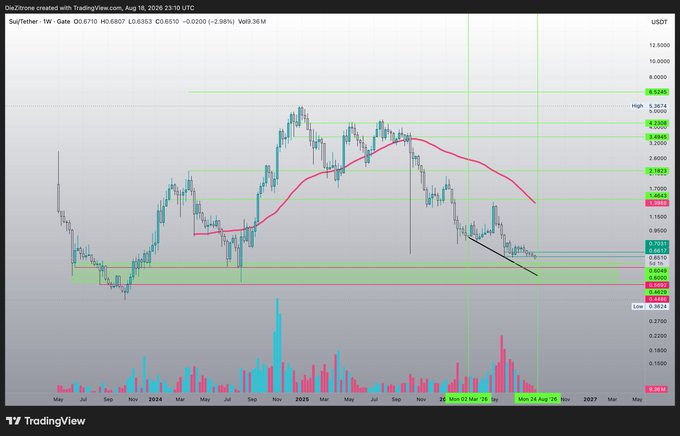Click the 1.4643 green price label
Viewport: 680px width, 436px height.
657,196
